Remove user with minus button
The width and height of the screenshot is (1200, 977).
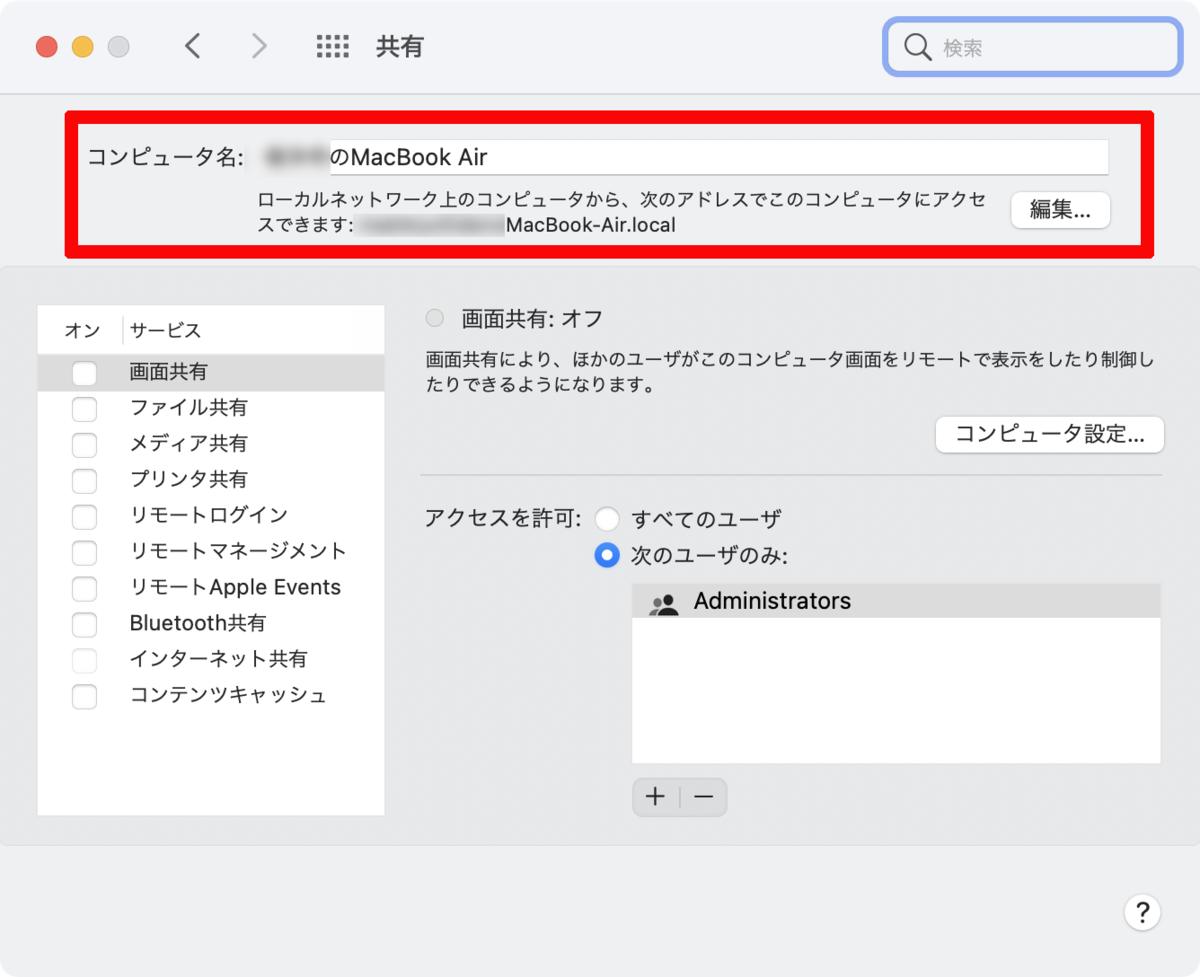pyautogui.click(x=704, y=797)
